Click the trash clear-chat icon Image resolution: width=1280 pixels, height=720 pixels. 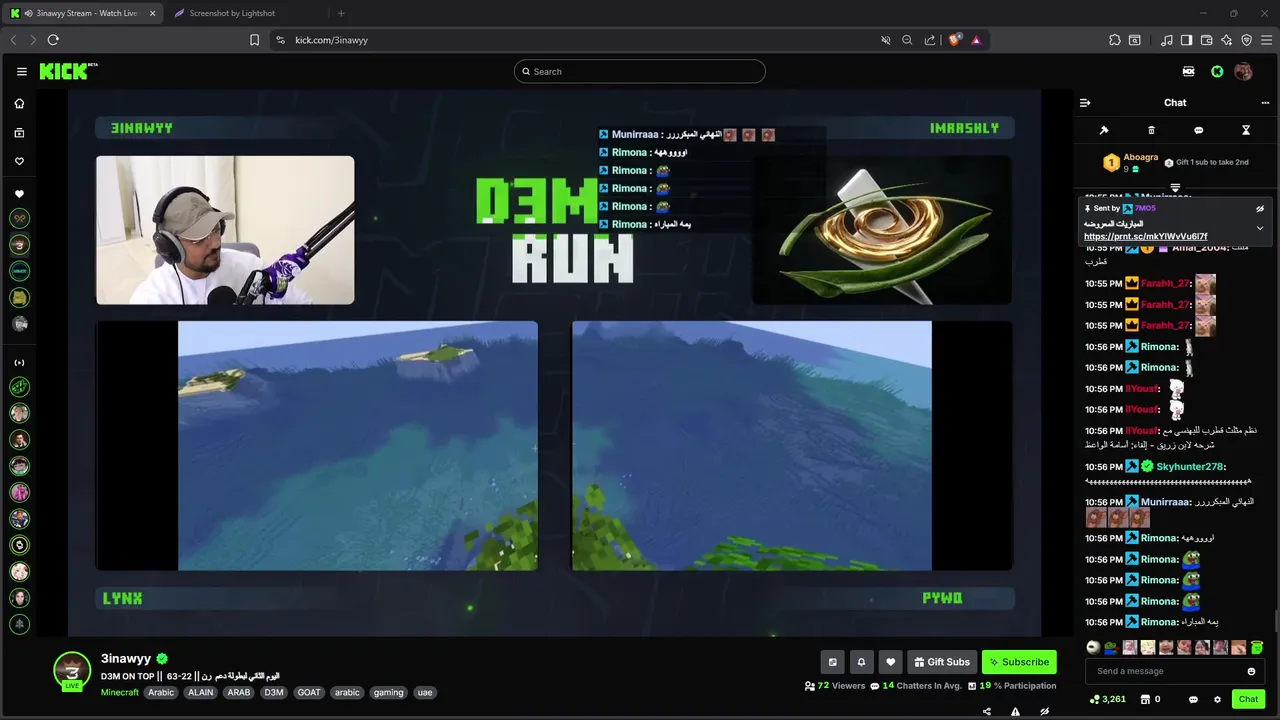[x=1151, y=130]
